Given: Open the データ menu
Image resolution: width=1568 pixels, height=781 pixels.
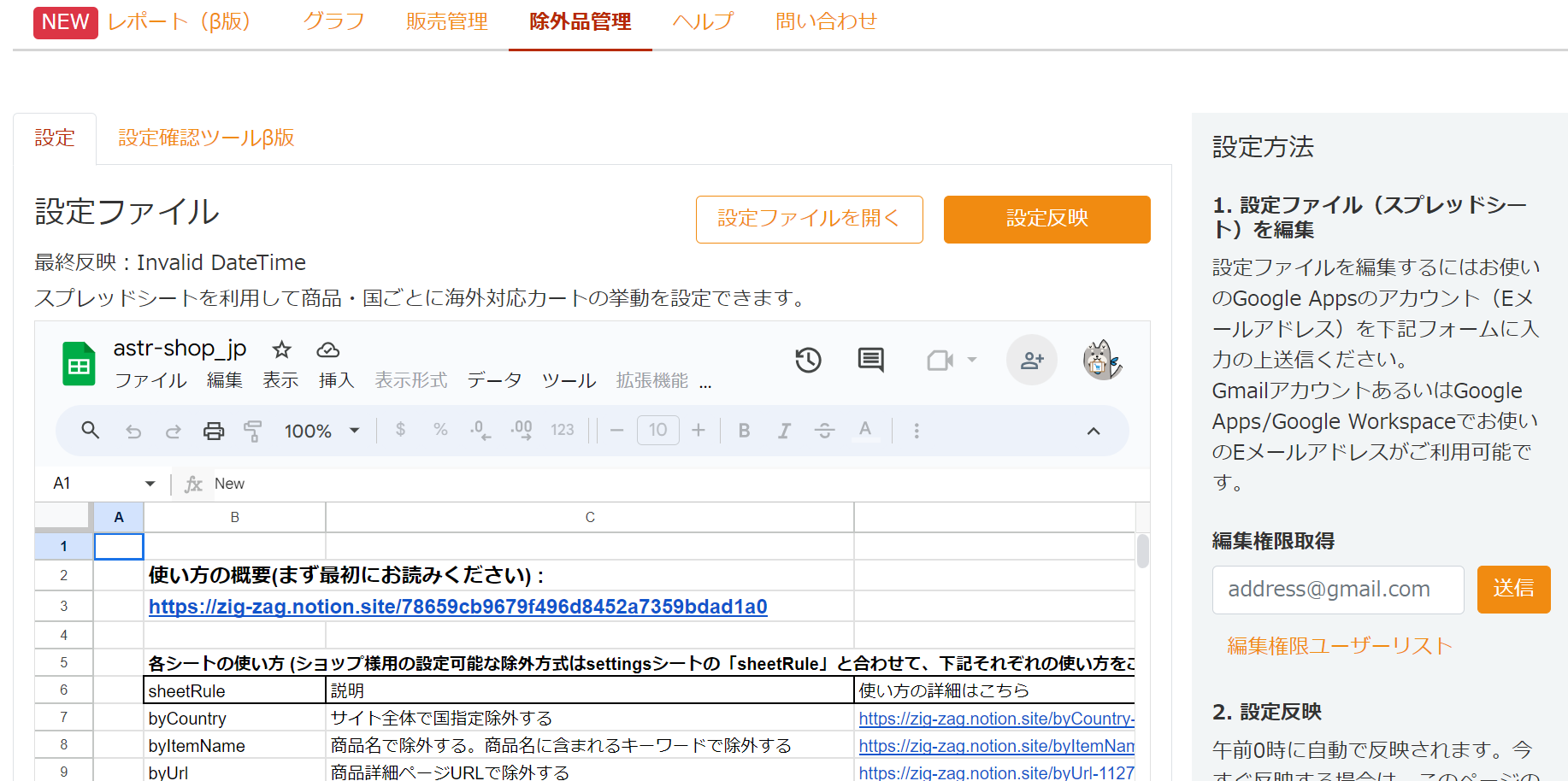Looking at the screenshot, I should [494, 380].
